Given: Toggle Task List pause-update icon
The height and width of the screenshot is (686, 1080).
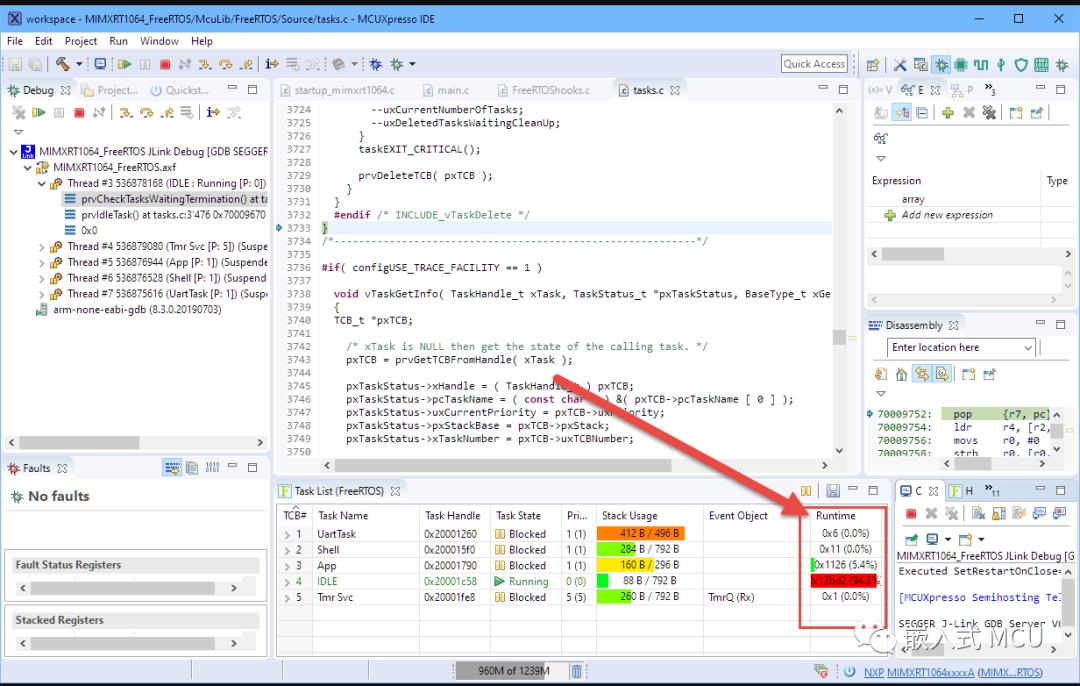Looking at the screenshot, I should point(806,490).
